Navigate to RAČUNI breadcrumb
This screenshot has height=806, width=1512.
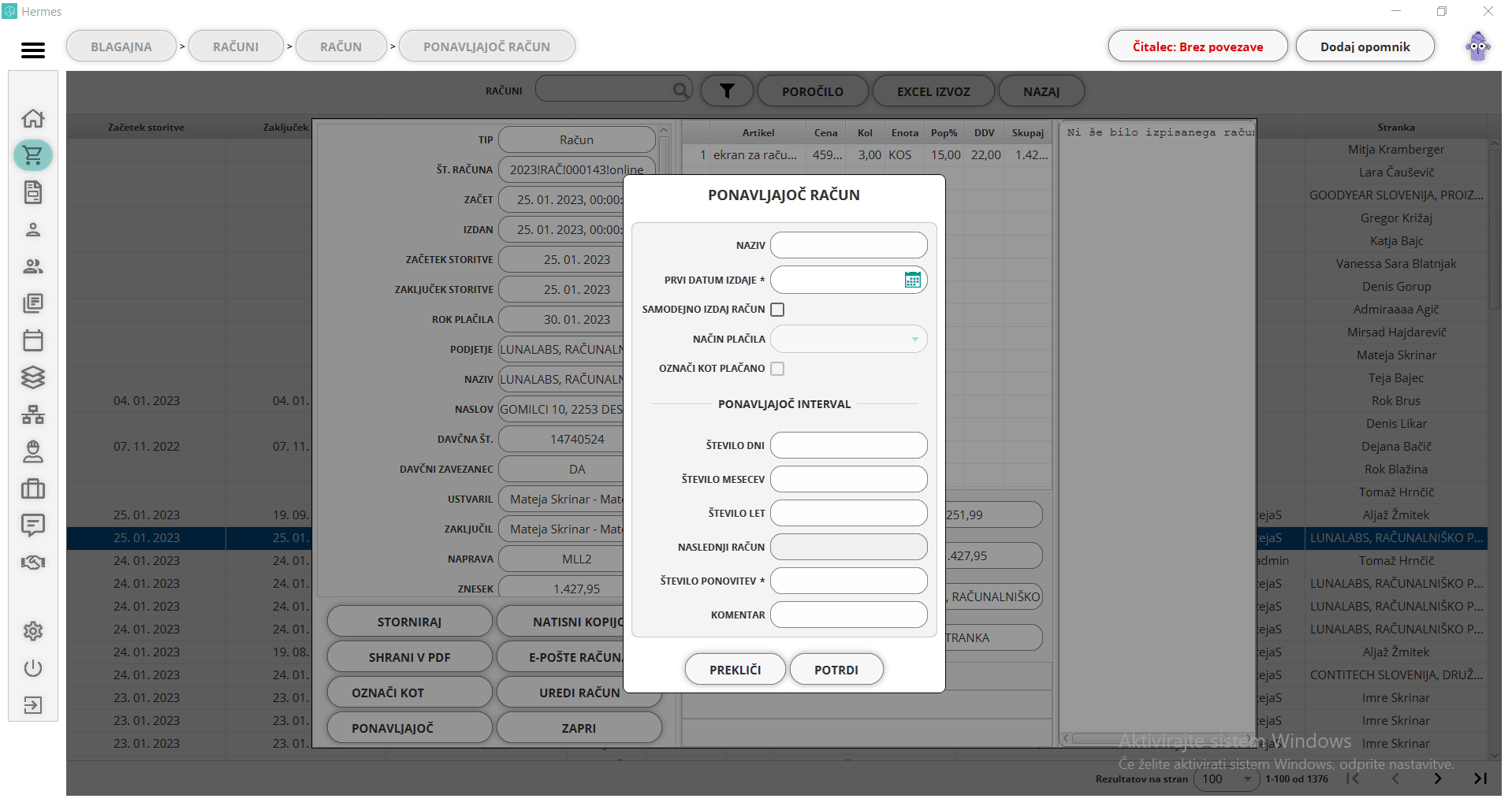pos(236,46)
